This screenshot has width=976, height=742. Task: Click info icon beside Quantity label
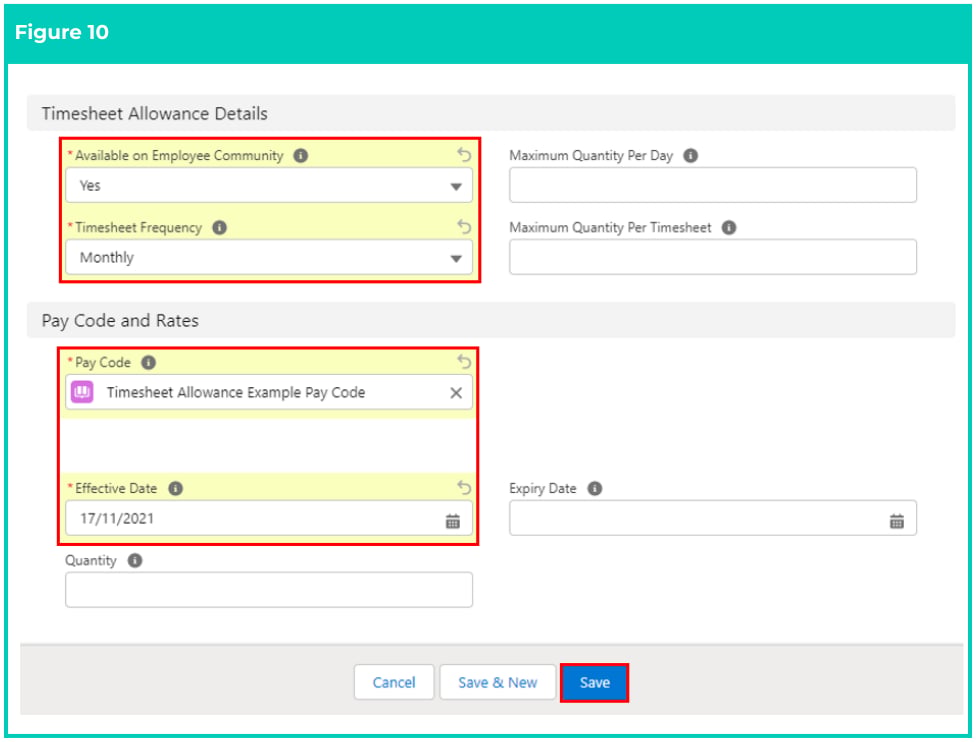click(x=135, y=561)
